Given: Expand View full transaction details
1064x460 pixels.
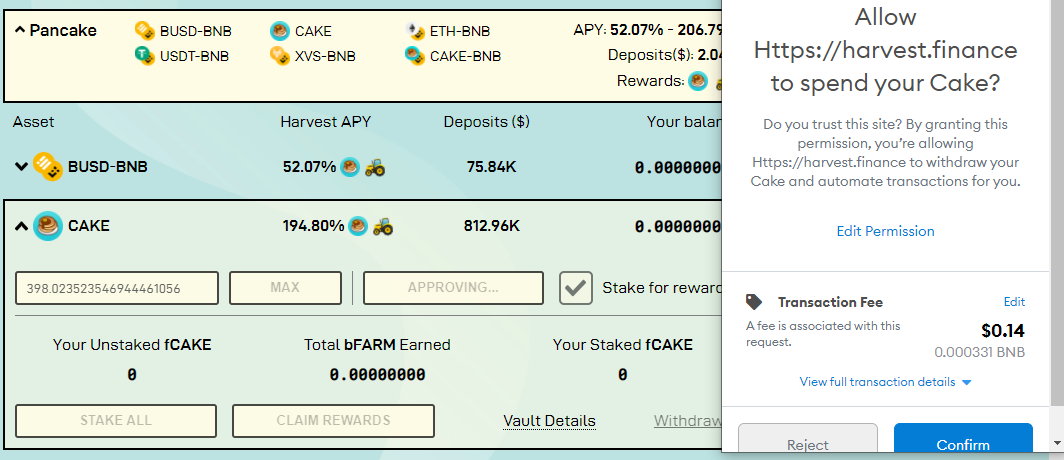Looking at the screenshot, I should pyautogui.click(x=886, y=382).
